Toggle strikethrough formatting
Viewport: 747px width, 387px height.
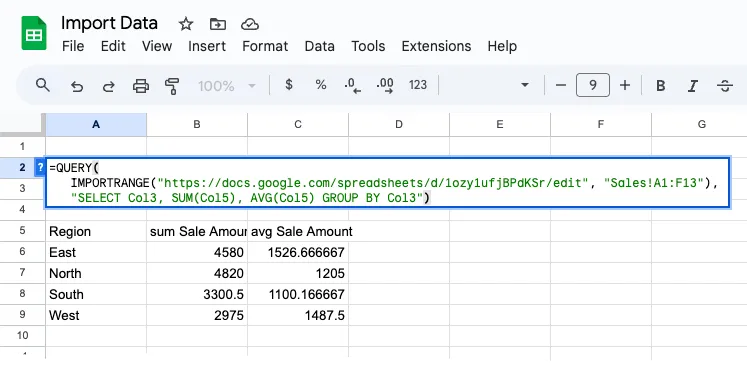coord(725,86)
